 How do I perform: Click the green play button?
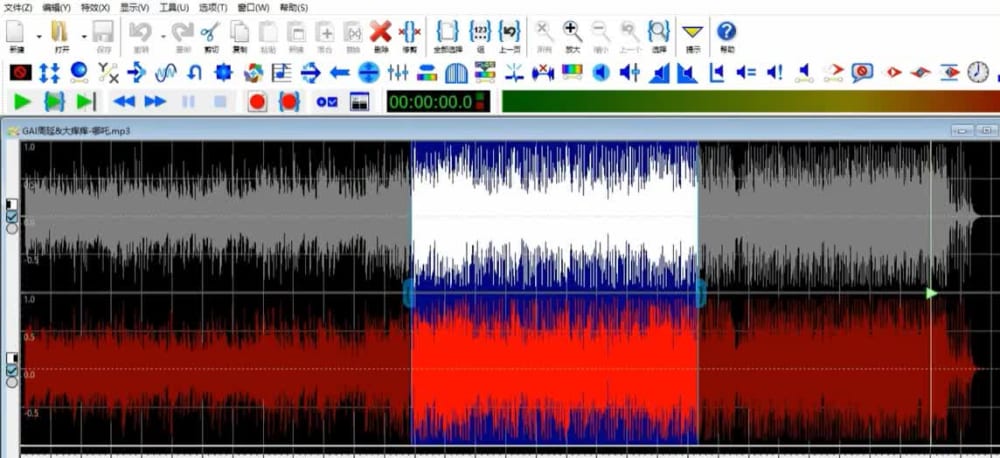(x=22, y=101)
